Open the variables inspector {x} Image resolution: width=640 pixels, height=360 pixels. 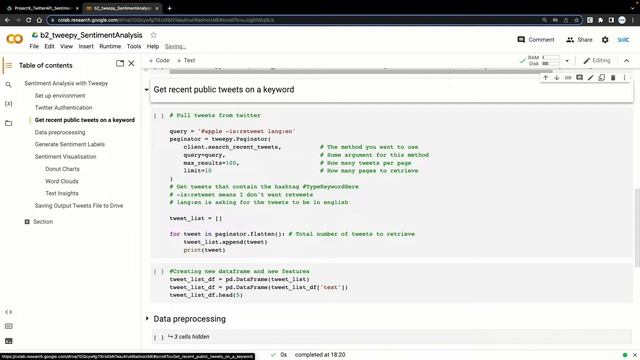9,104
